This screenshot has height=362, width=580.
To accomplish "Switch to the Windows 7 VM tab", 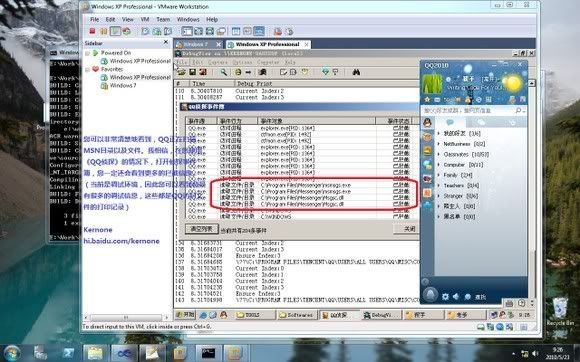I will click(199, 44).
